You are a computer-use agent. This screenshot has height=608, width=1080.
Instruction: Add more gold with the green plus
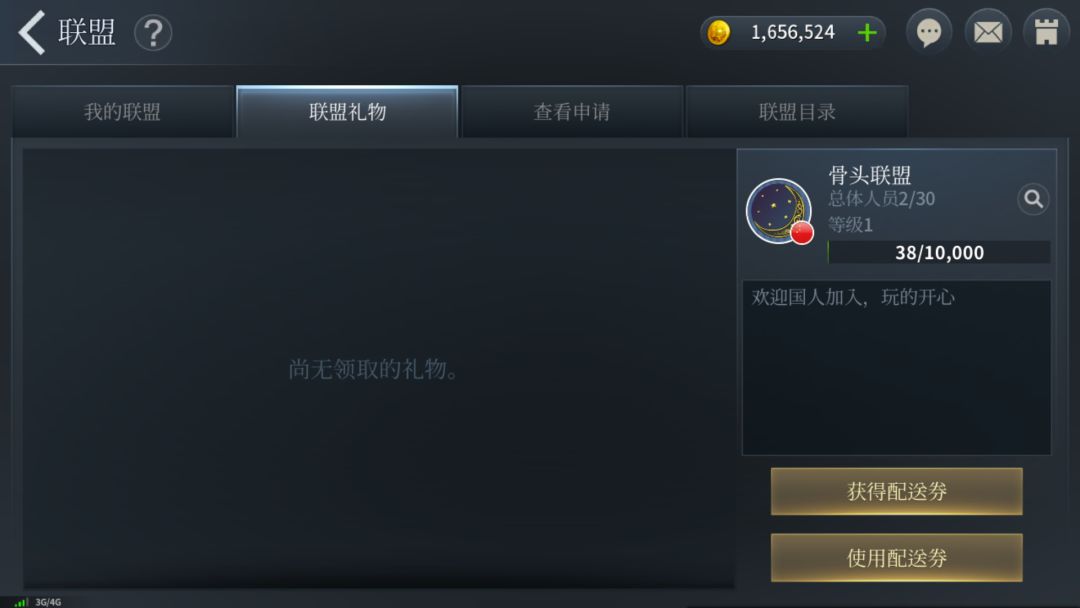(x=867, y=32)
